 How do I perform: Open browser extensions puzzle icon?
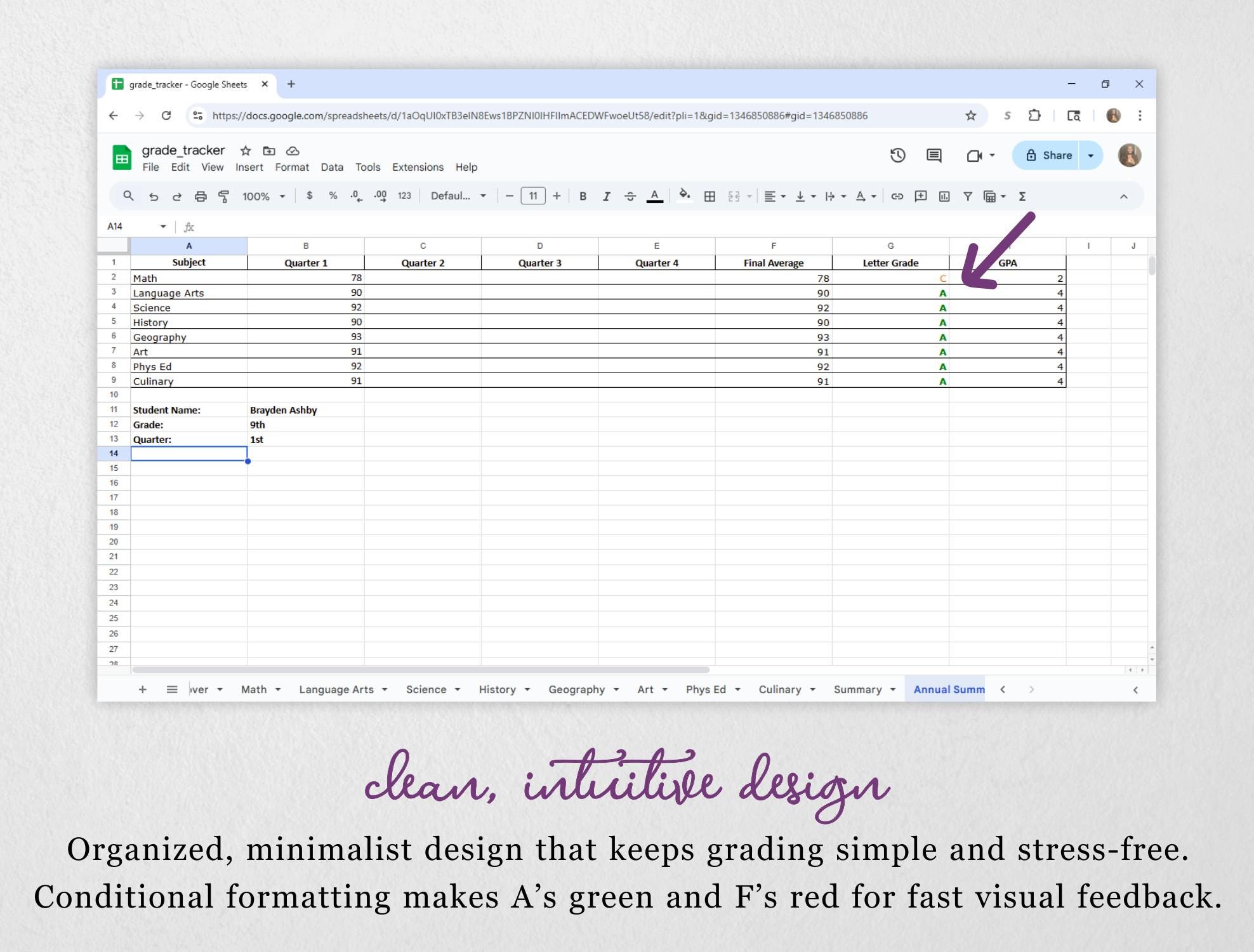(x=1035, y=116)
